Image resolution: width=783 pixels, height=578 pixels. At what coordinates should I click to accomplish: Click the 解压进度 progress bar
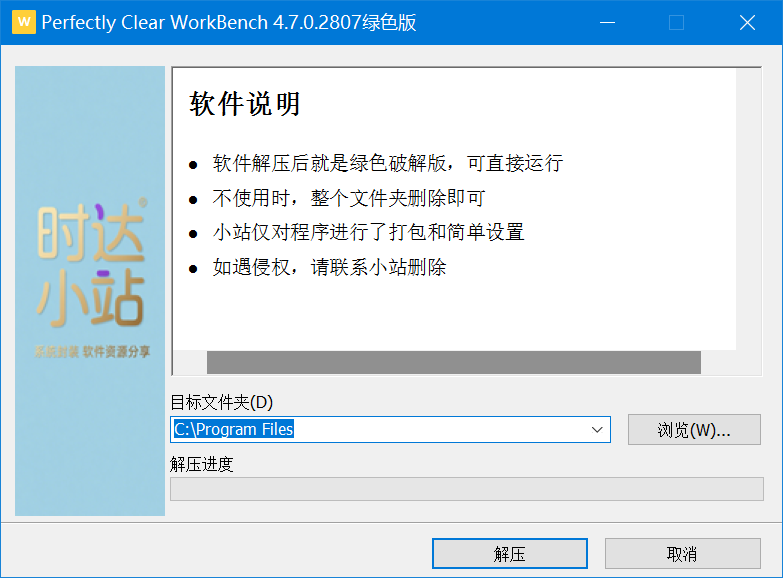466,489
